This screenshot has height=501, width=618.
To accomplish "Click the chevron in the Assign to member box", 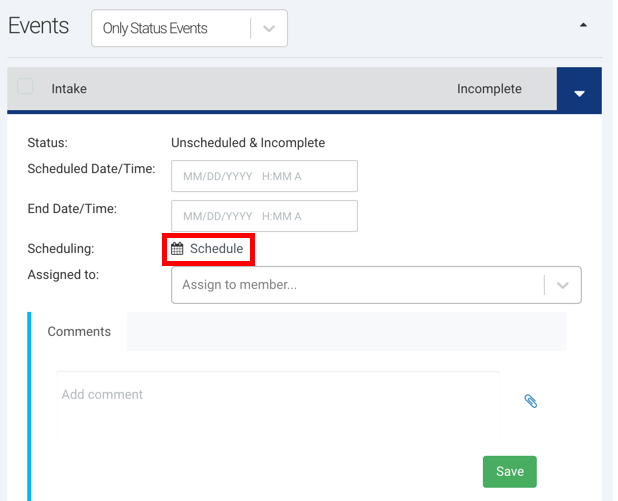I will pos(563,285).
